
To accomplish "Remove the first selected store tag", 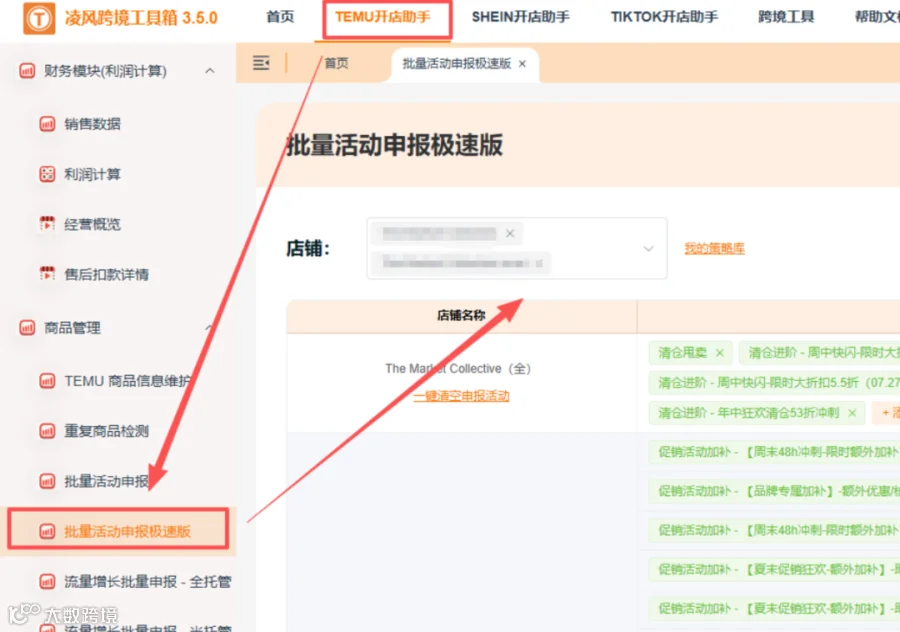I will pyautogui.click(x=510, y=233).
